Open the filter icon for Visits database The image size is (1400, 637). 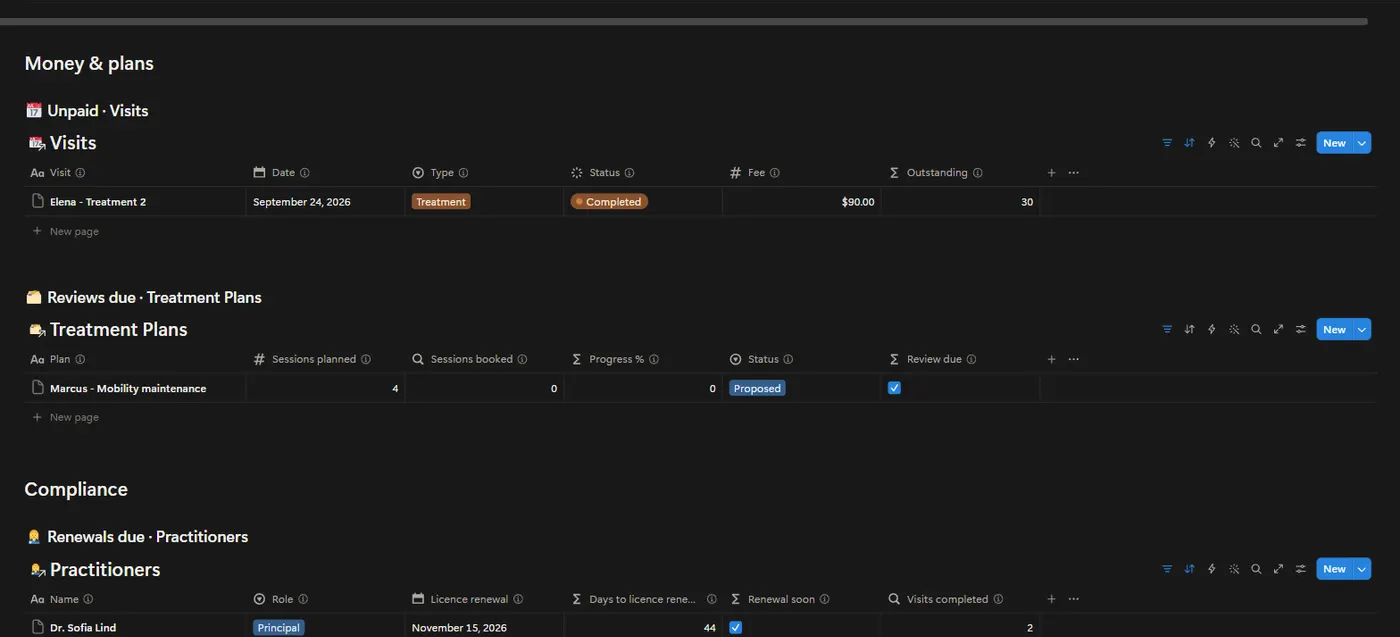(x=1167, y=143)
